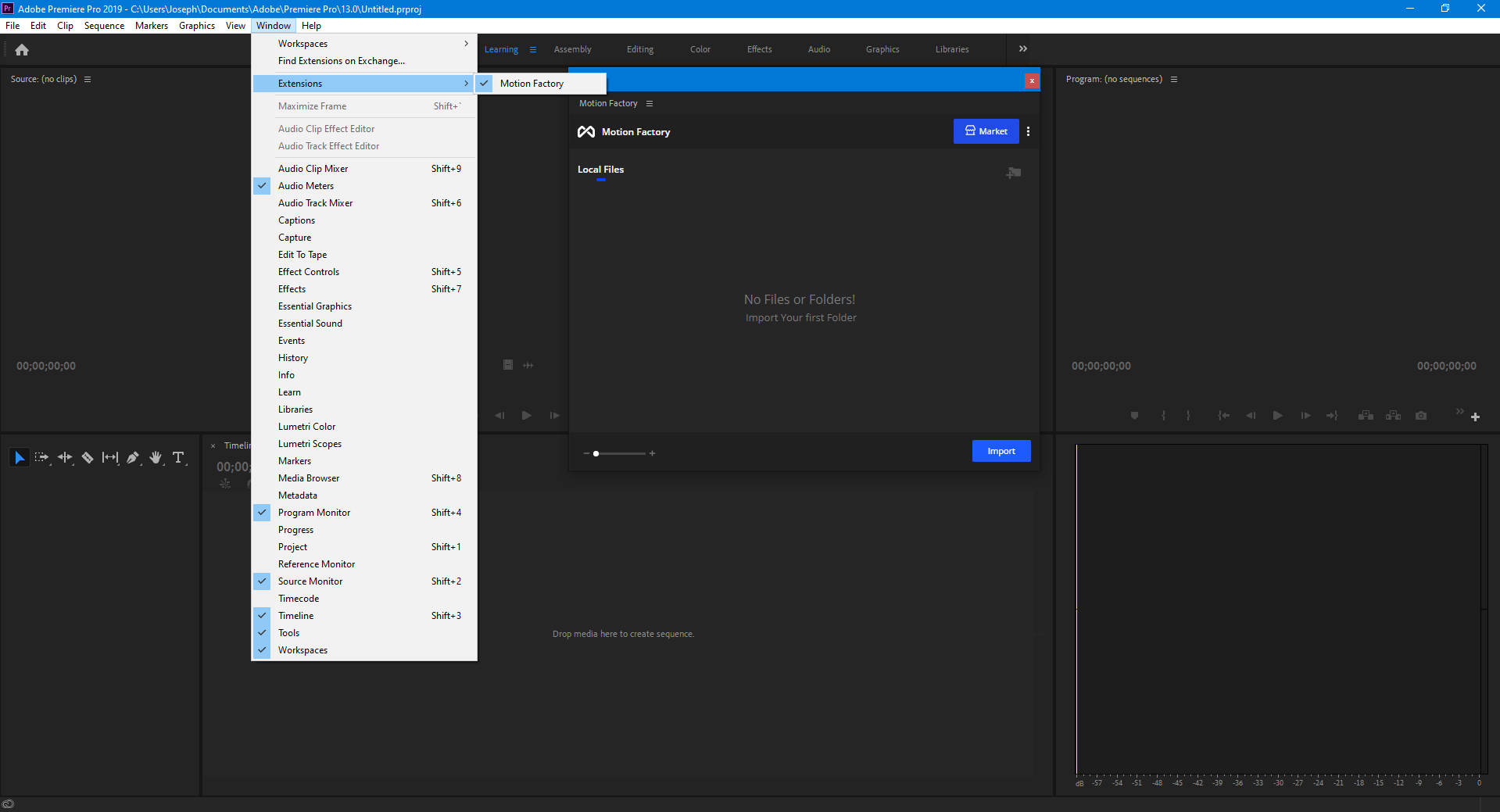Select the Ripple Edit tool
Screen dimensions: 1500x812
pyautogui.click(x=65, y=457)
